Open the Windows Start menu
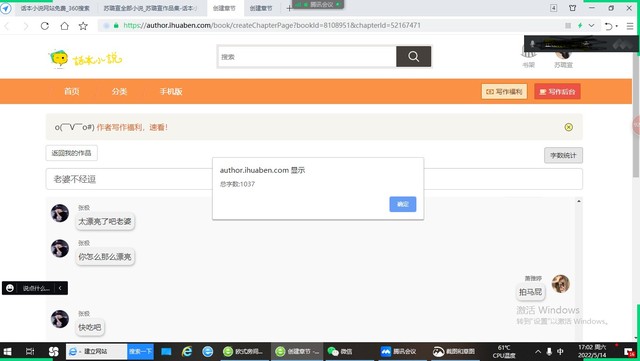Image resolution: width=640 pixels, height=361 pixels. click(x=7, y=352)
